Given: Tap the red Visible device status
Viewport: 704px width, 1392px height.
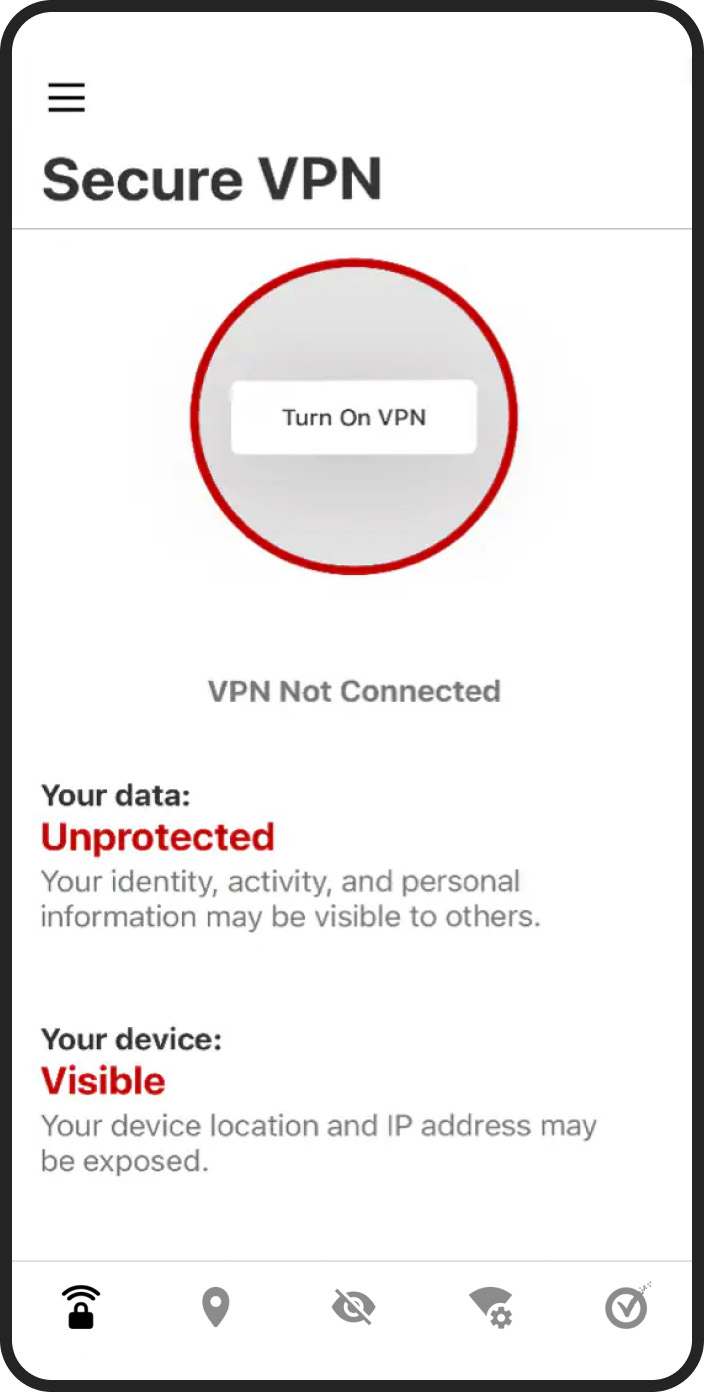Looking at the screenshot, I should click(x=103, y=1081).
